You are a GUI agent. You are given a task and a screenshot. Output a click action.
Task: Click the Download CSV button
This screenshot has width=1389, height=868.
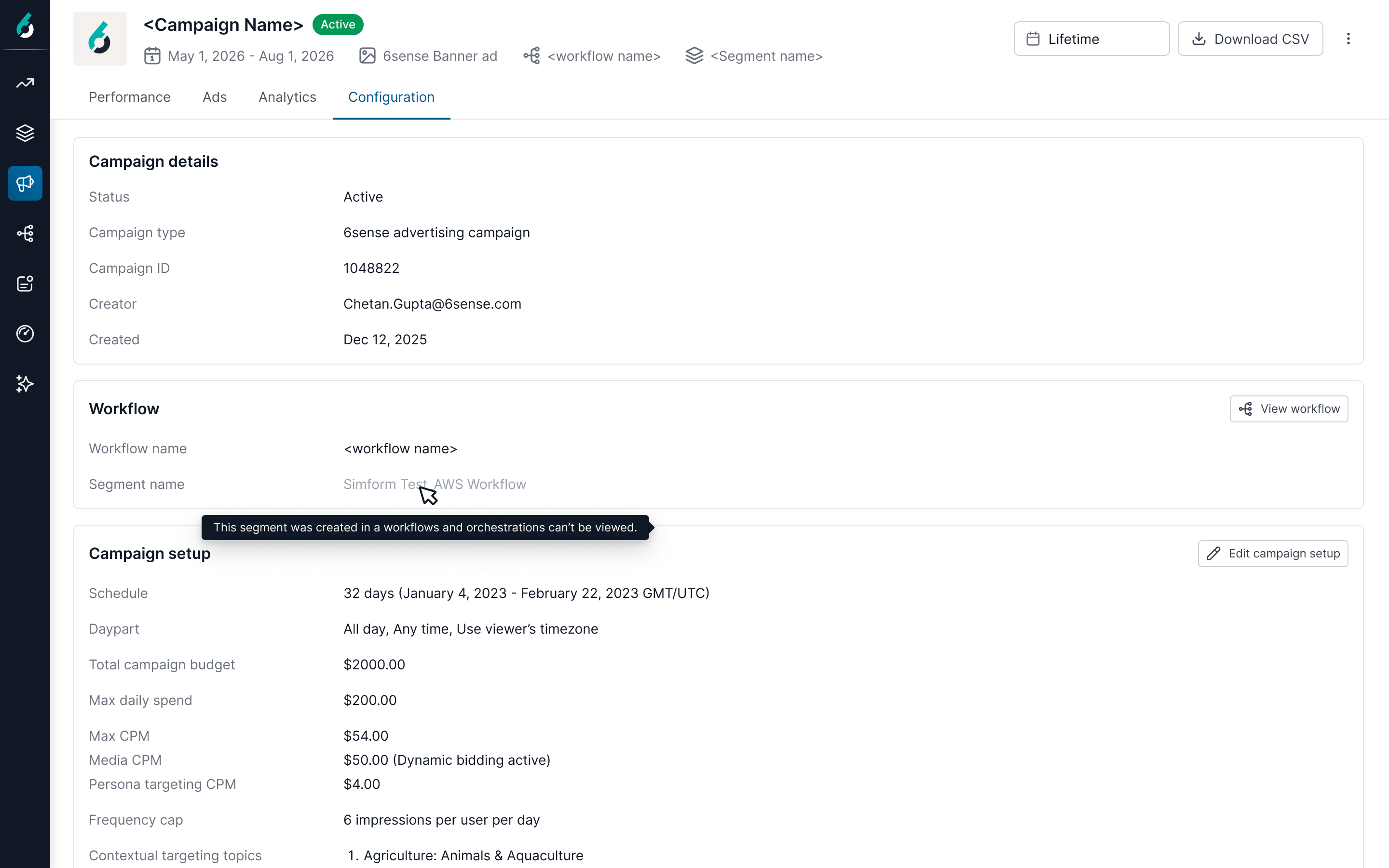tap(1250, 39)
